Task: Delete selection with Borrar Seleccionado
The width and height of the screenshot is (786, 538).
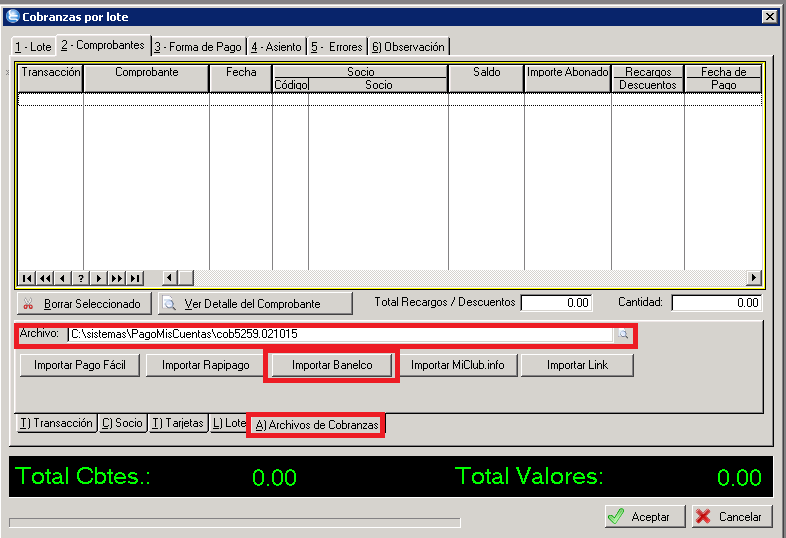Action: coord(84,303)
